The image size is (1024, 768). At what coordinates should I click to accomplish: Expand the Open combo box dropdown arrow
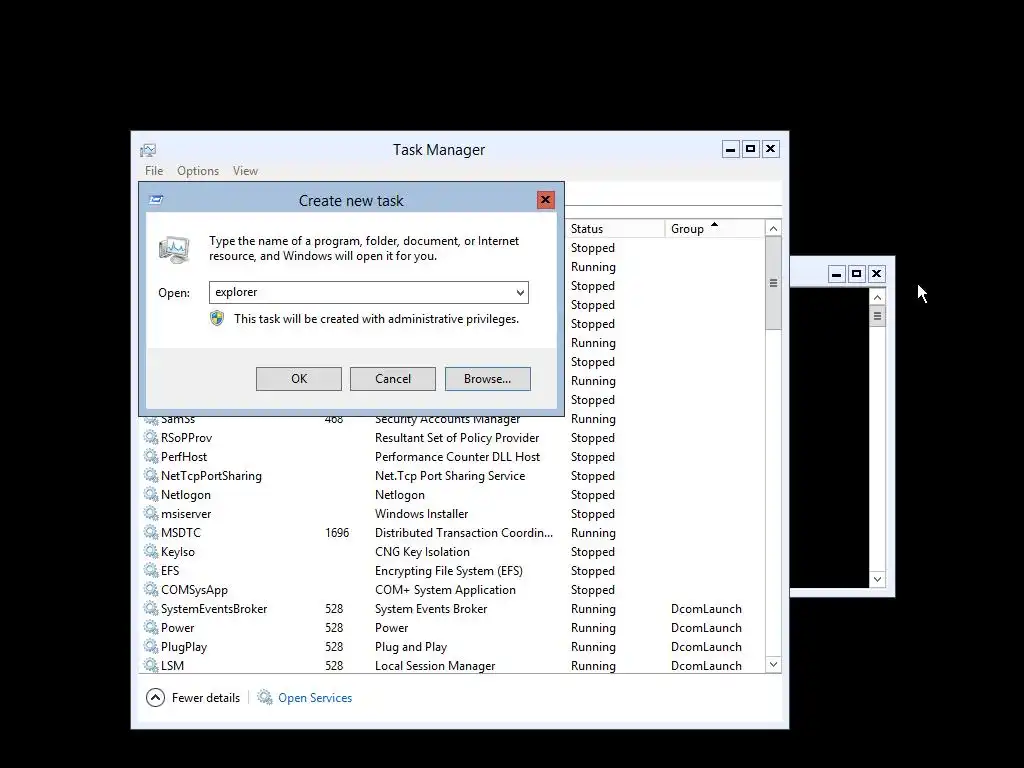(520, 293)
